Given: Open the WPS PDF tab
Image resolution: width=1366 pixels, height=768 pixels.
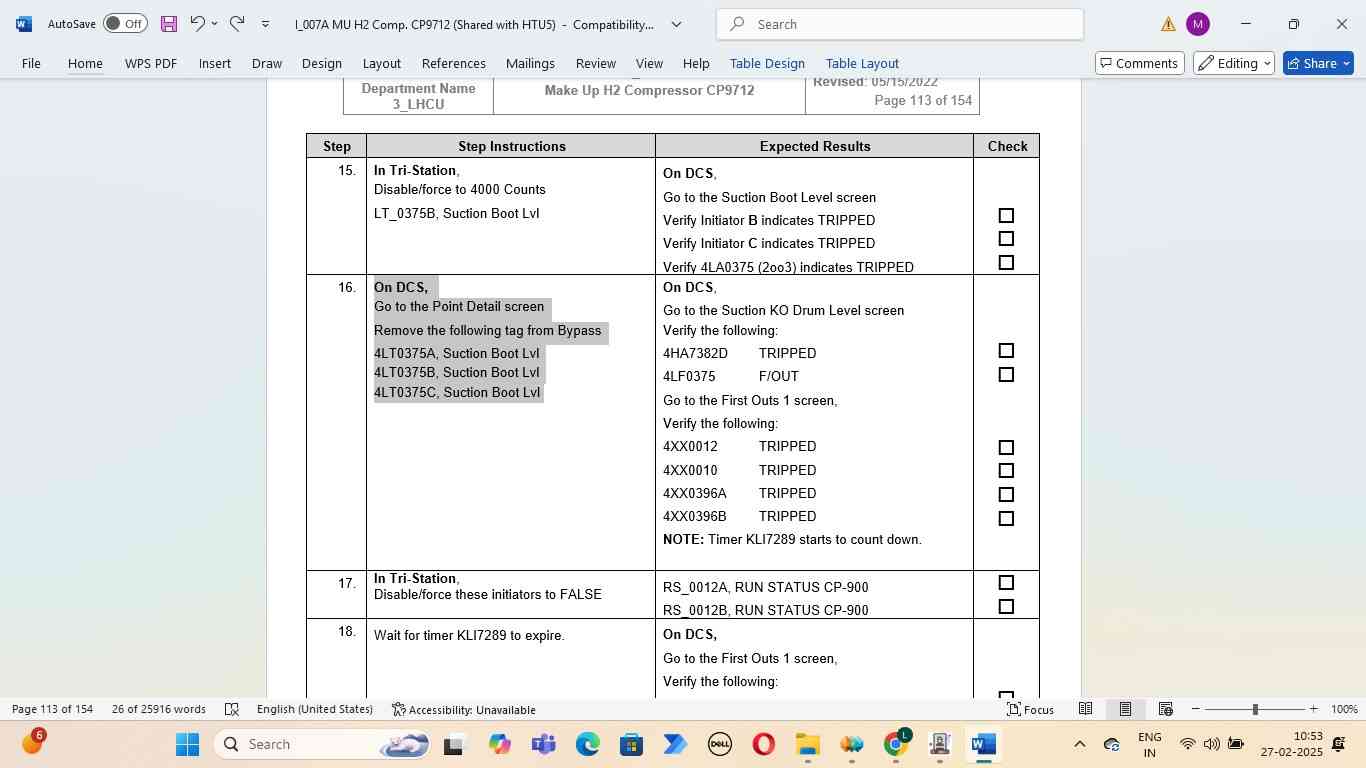Looking at the screenshot, I should 151,63.
